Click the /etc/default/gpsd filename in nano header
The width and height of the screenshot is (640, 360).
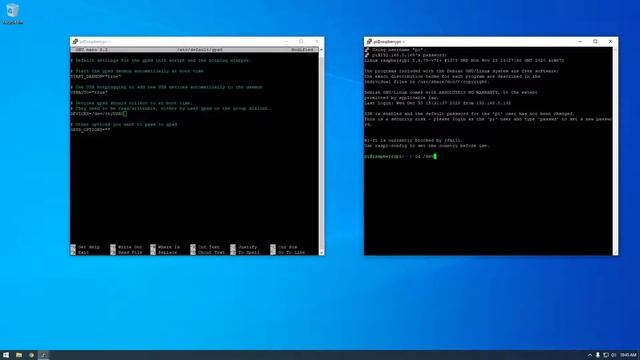(x=200, y=50)
